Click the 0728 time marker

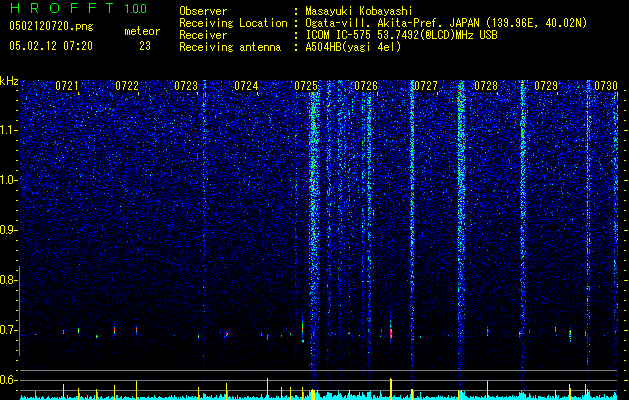click(x=486, y=86)
